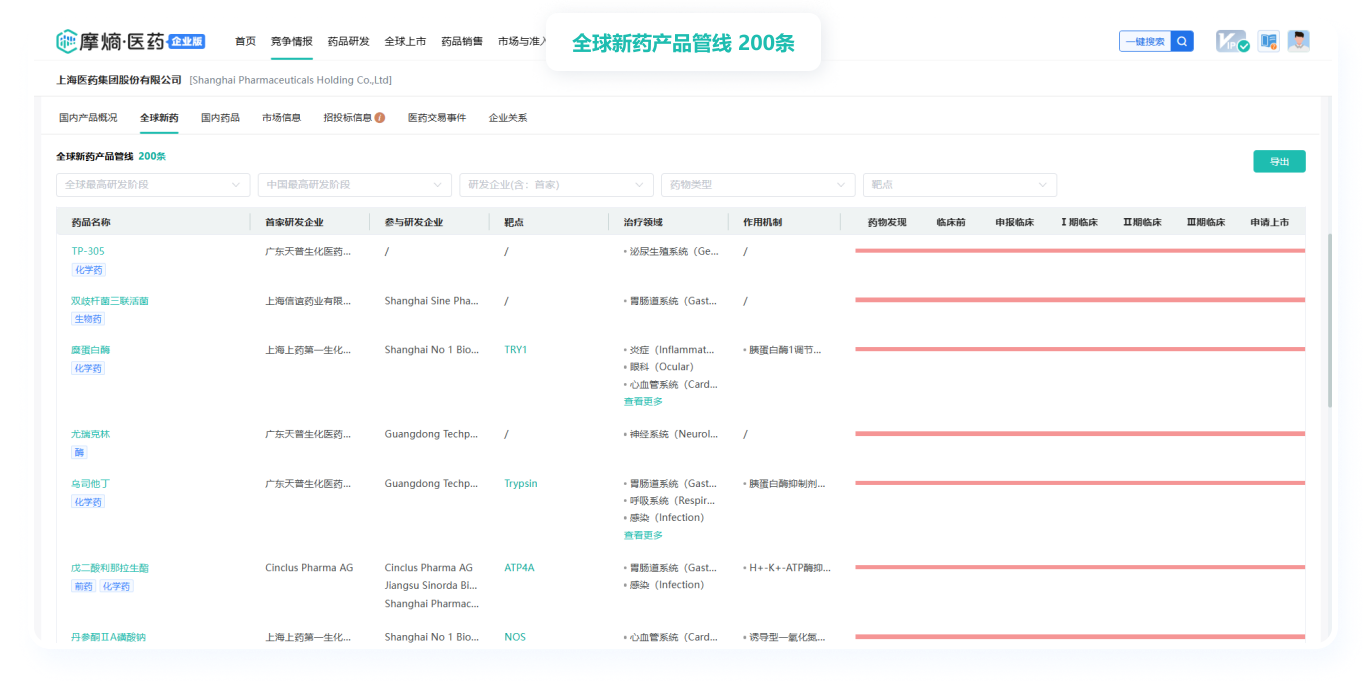Click the 前药 tag under 戊二酸利那拉生酯
The height and width of the screenshot is (681, 1366).
83,587
